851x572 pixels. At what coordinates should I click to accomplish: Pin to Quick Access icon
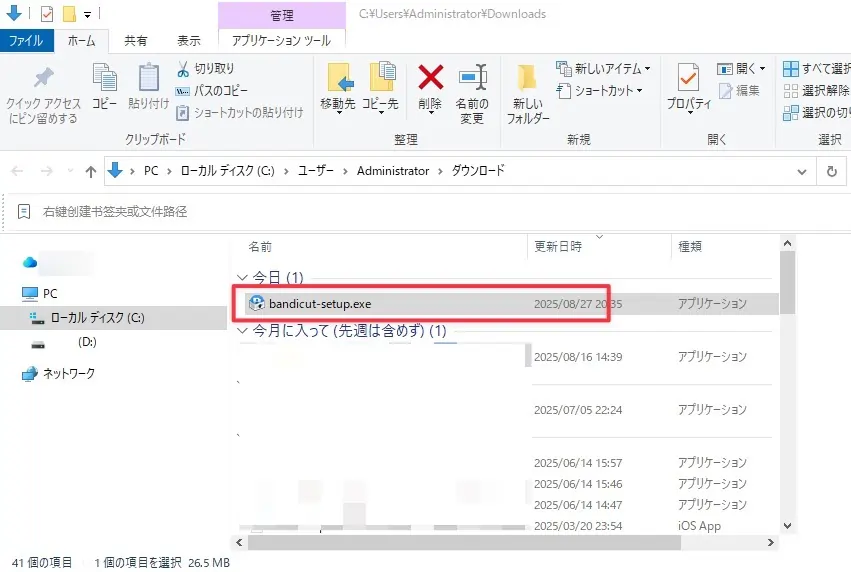pyautogui.click(x=43, y=78)
